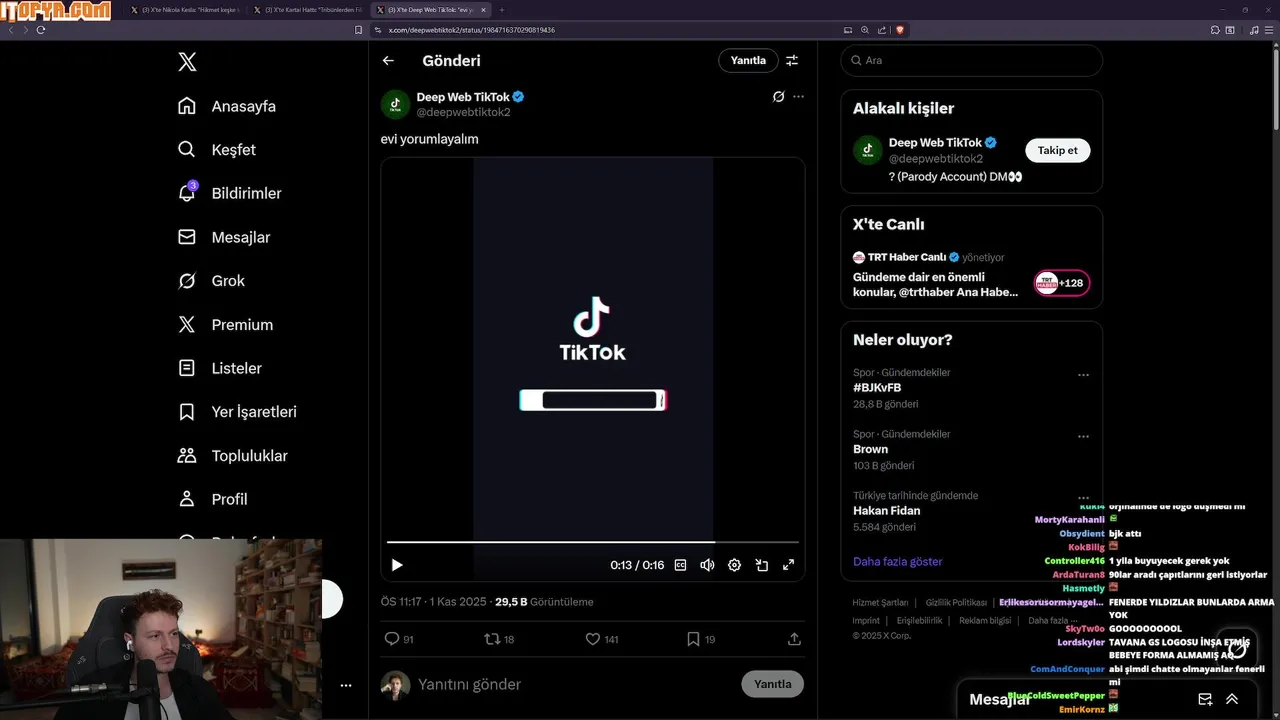Click new message icon in Mesajlar drawer

coord(1205,699)
